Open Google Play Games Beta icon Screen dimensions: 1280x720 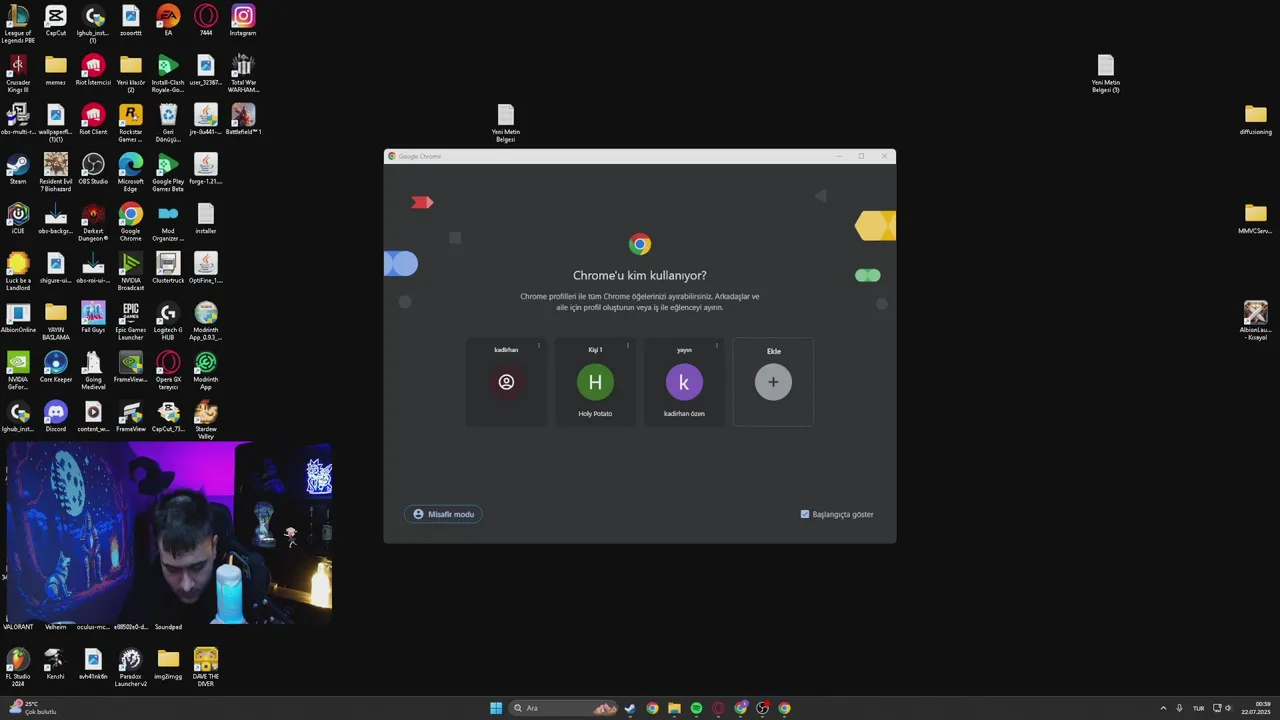(x=168, y=172)
